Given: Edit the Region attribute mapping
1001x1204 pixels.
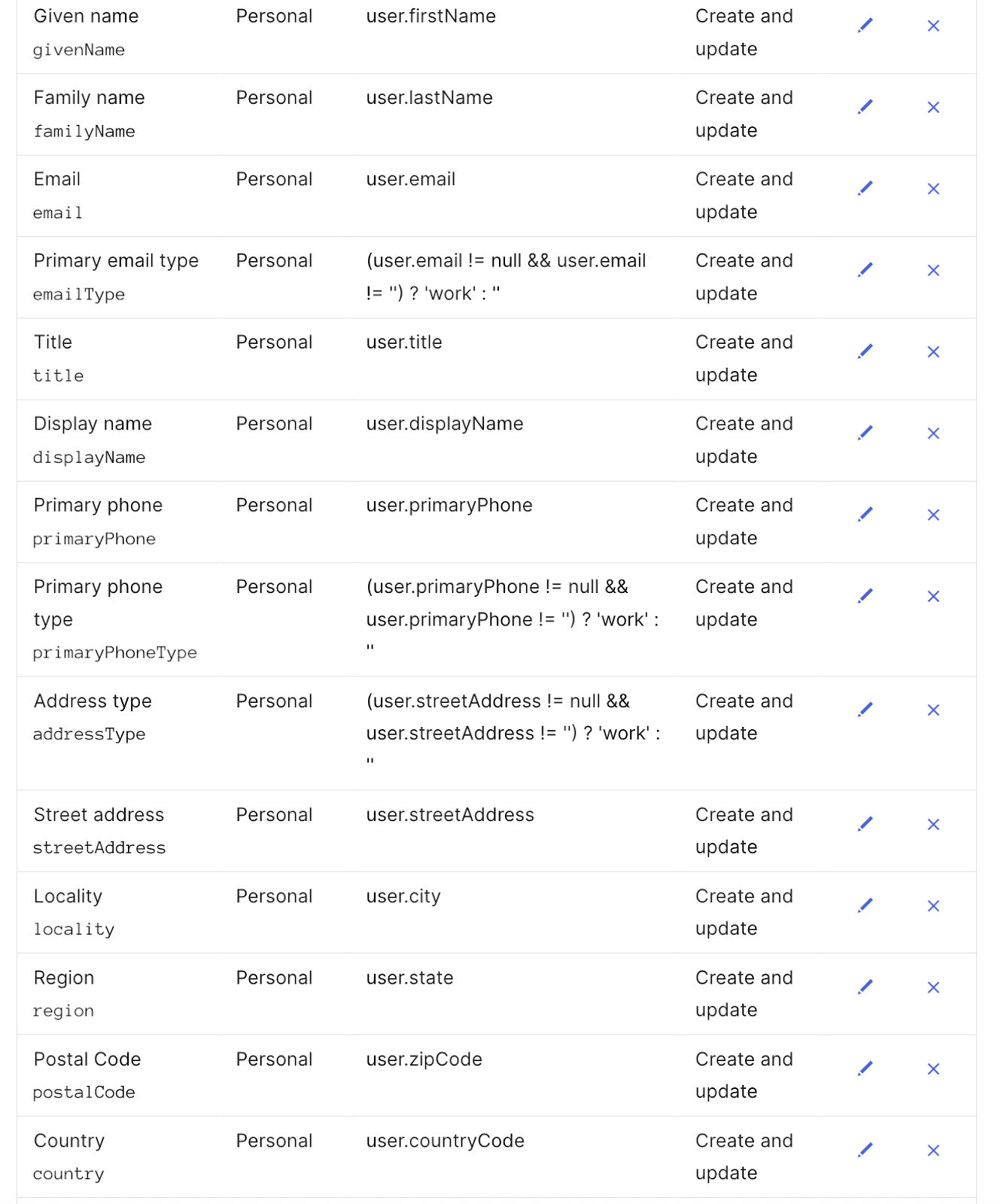Looking at the screenshot, I should click(x=866, y=987).
